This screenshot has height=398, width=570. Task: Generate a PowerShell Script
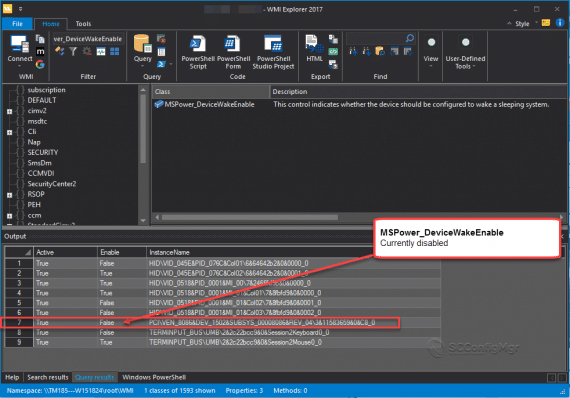click(x=198, y=53)
